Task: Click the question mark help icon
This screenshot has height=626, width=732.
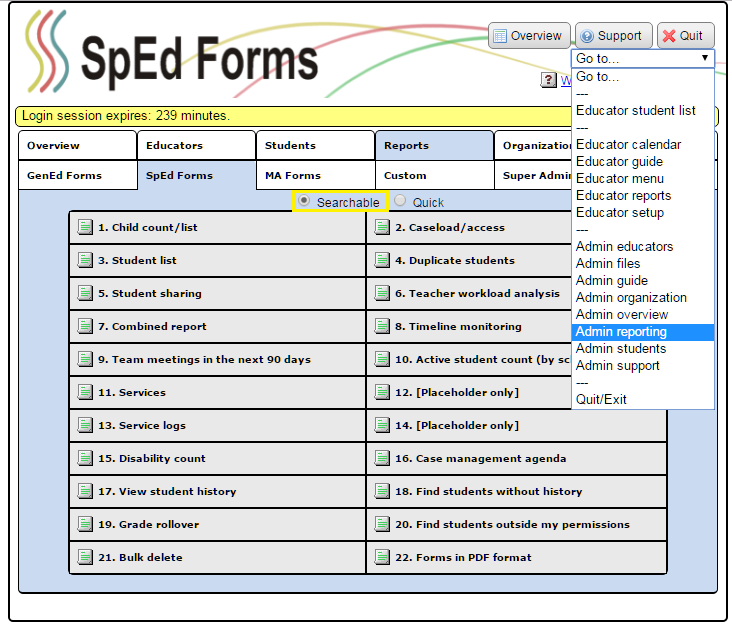Action: [549, 80]
